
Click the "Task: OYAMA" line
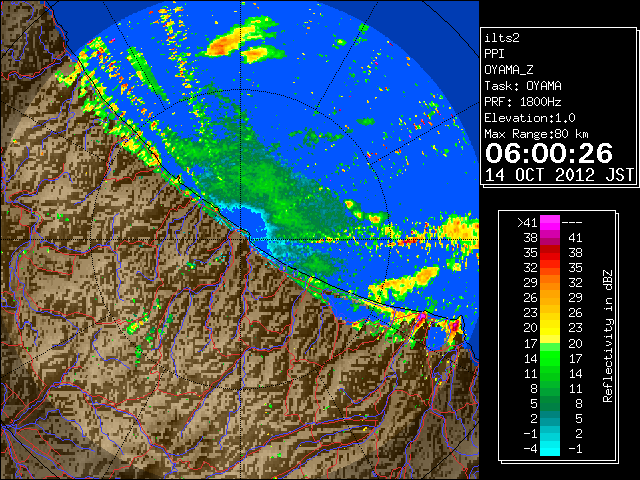[523, 86]
